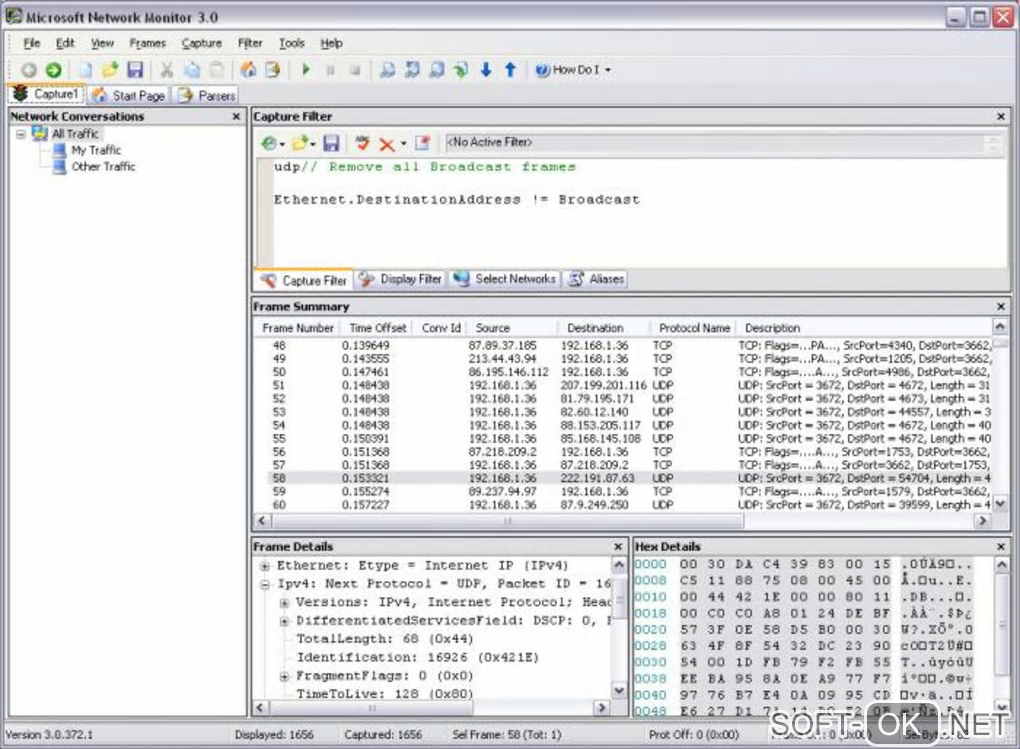This screenshot has width=1020, height=749.
Task: Select My Traffic in Network Conversations
Action: [x=96, y=150]
